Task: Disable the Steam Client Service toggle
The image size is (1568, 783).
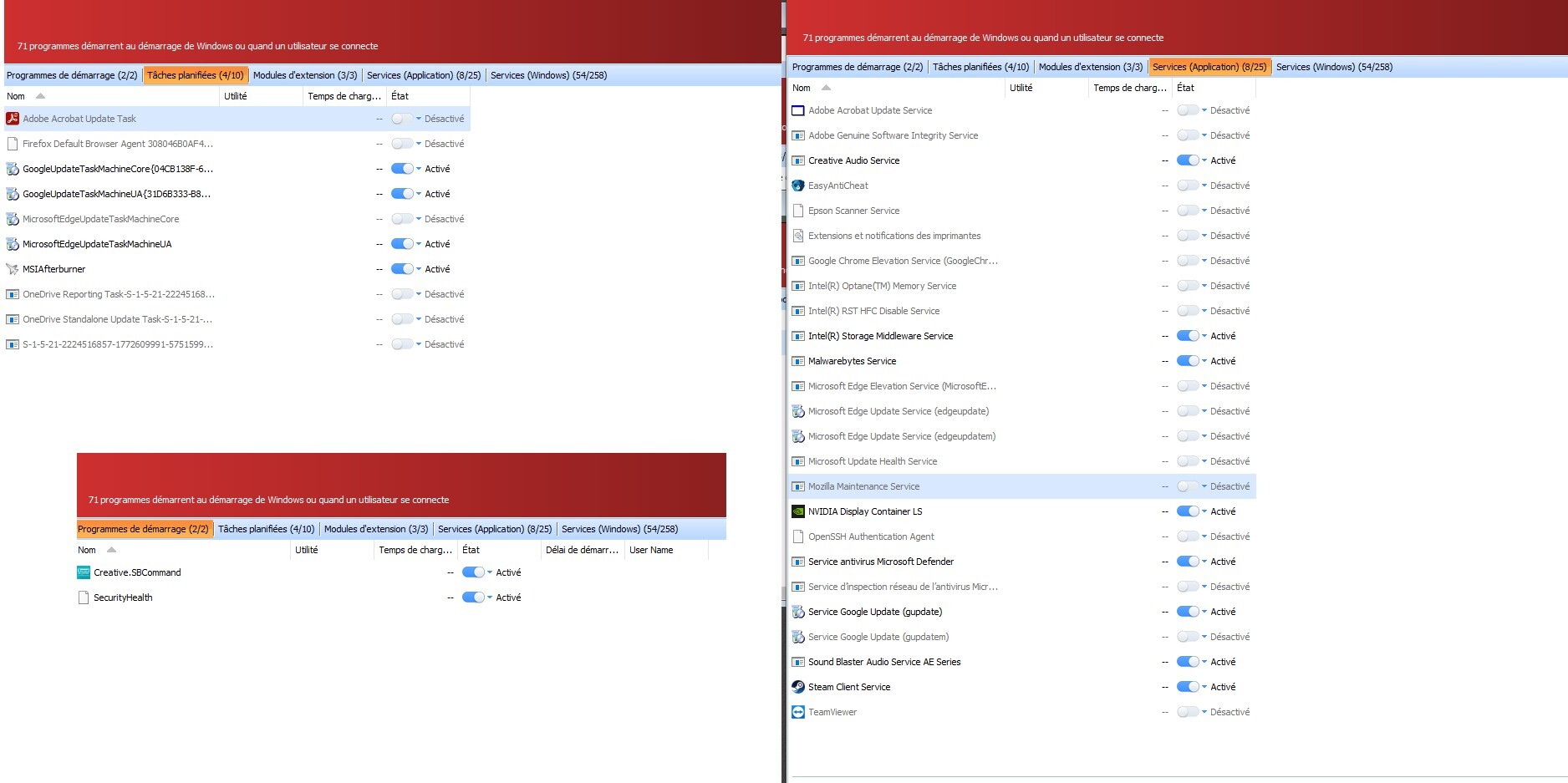Action: (x=1188, y=687)
